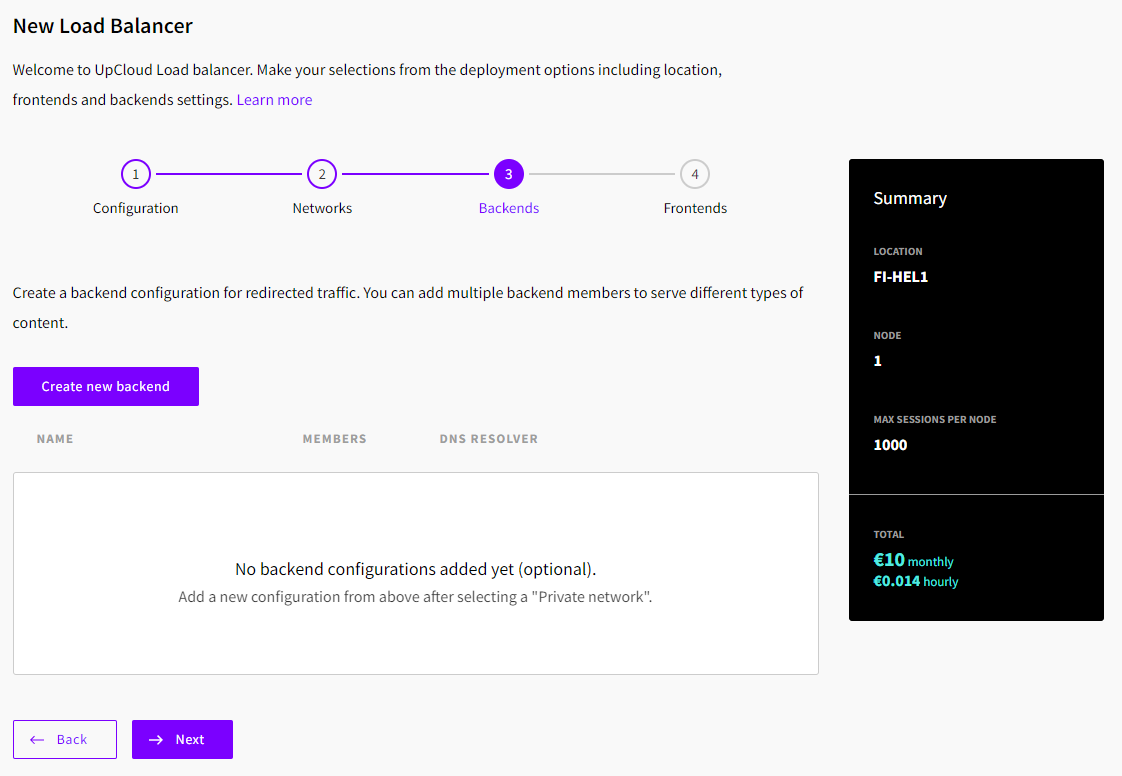This screenshot has height=776, width=1122.
Task: Click the €0.014 hourly total
Action: 915,581
